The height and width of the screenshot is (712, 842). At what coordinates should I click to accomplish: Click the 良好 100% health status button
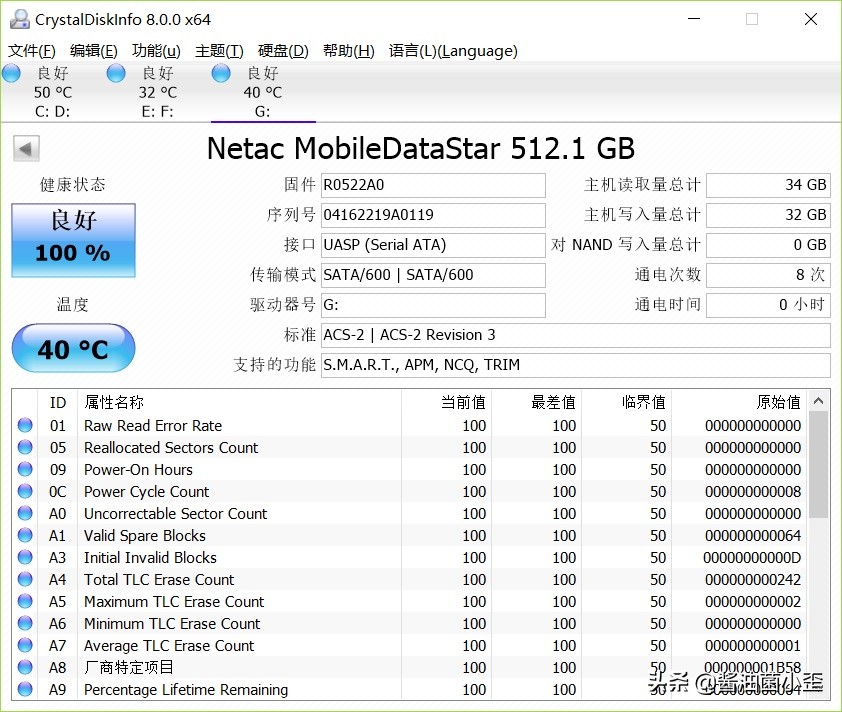[x=73, y=241]
